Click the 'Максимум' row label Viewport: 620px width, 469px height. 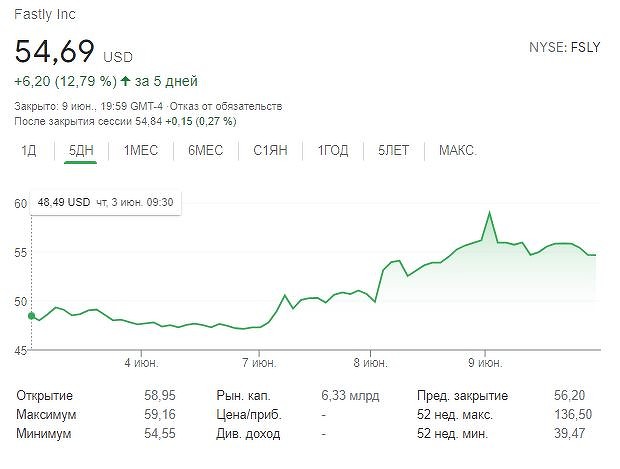(x=46, y=414)
